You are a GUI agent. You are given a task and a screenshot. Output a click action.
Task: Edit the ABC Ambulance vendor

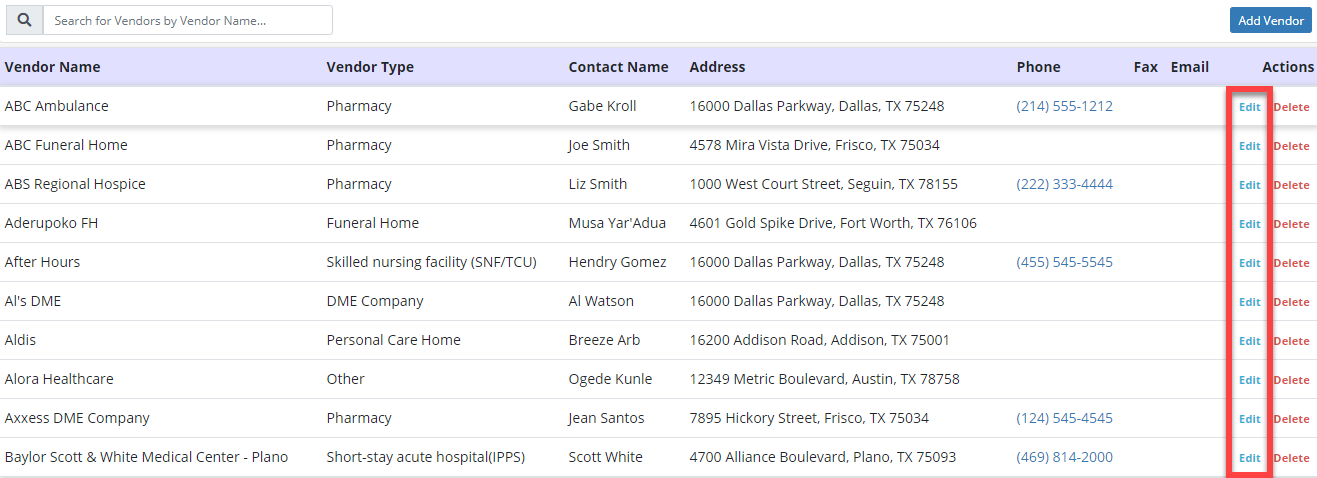[1249, 107]
